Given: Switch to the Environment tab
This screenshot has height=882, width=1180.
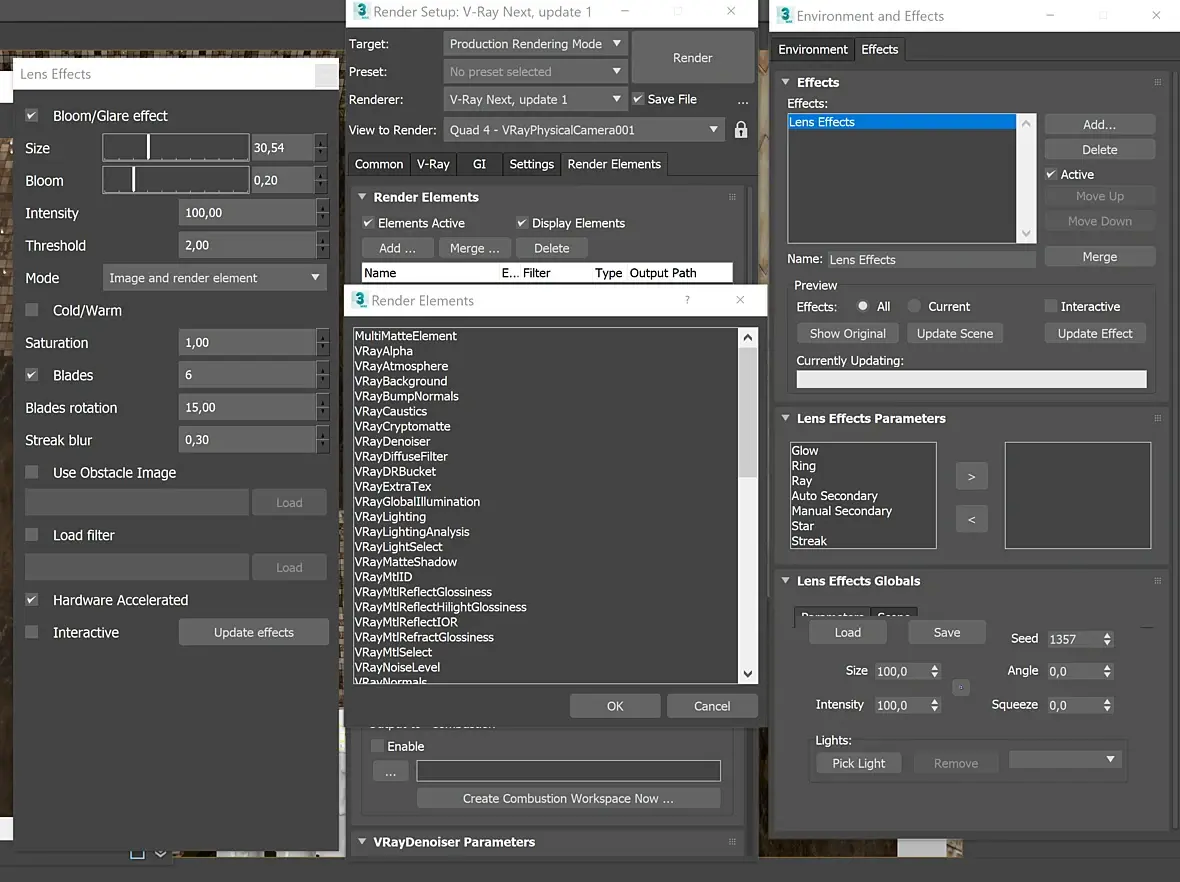Looking at the screenshot, I should pyautogui.click(x=813, y=49).
